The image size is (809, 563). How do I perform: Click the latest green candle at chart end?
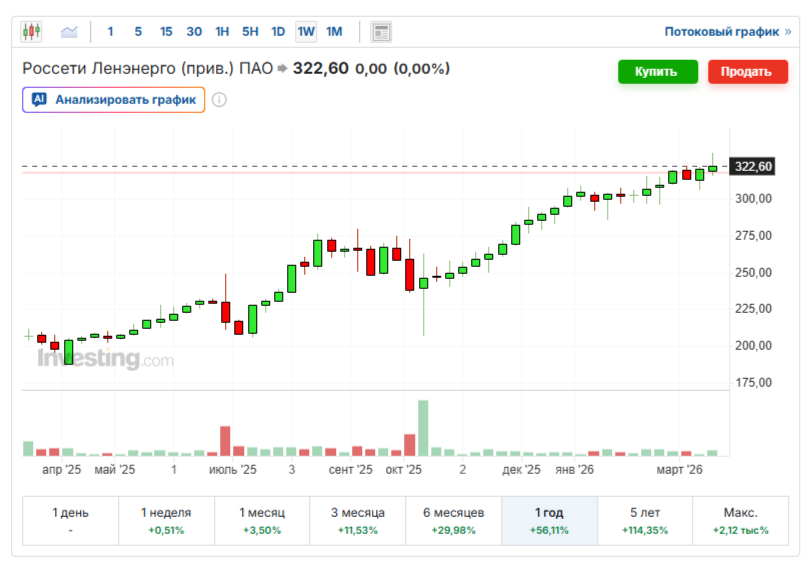coord(713,169)
